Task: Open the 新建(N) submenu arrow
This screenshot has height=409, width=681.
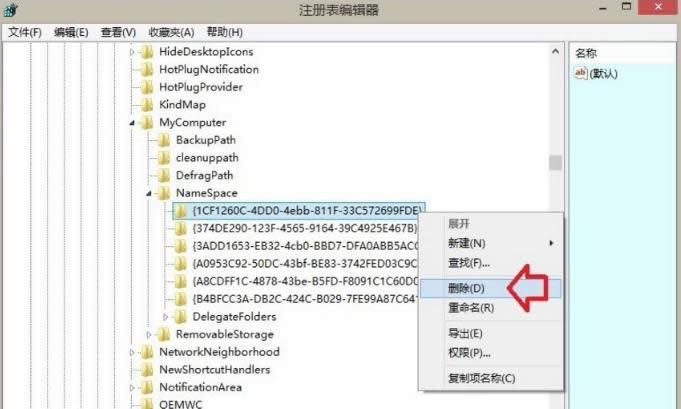Action: pos(551,243)
